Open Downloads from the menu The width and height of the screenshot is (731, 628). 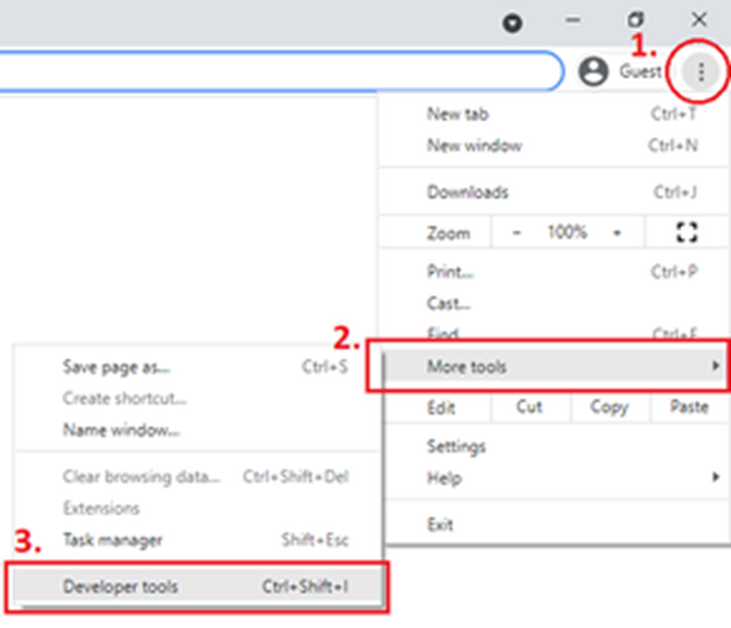[x=467, y=192]
